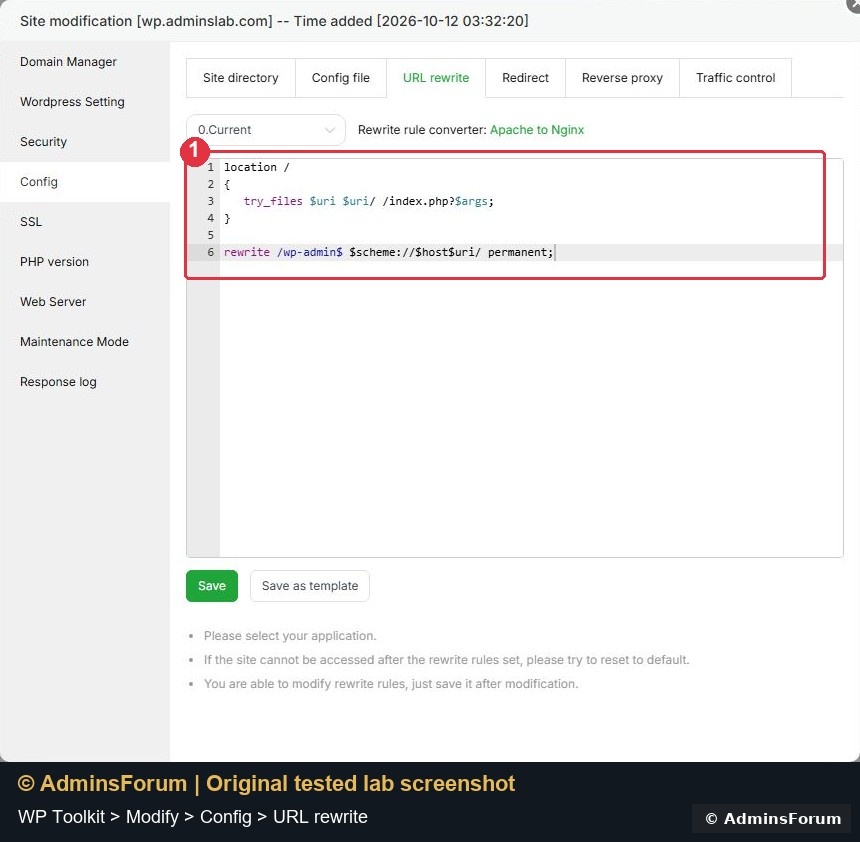Switch to the Traffic control tab

[x=735, y=78]
